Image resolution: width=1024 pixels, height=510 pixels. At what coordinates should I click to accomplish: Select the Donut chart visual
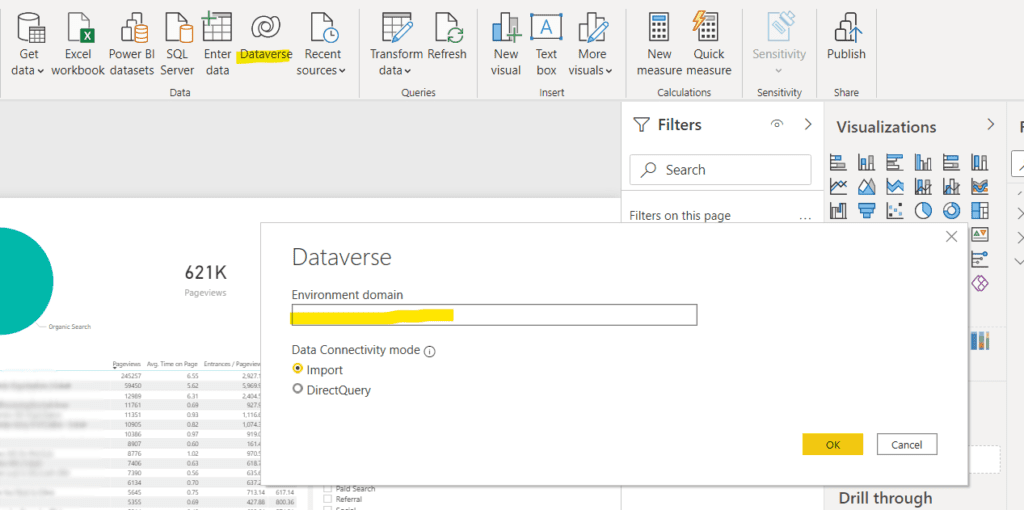(952, 210)
